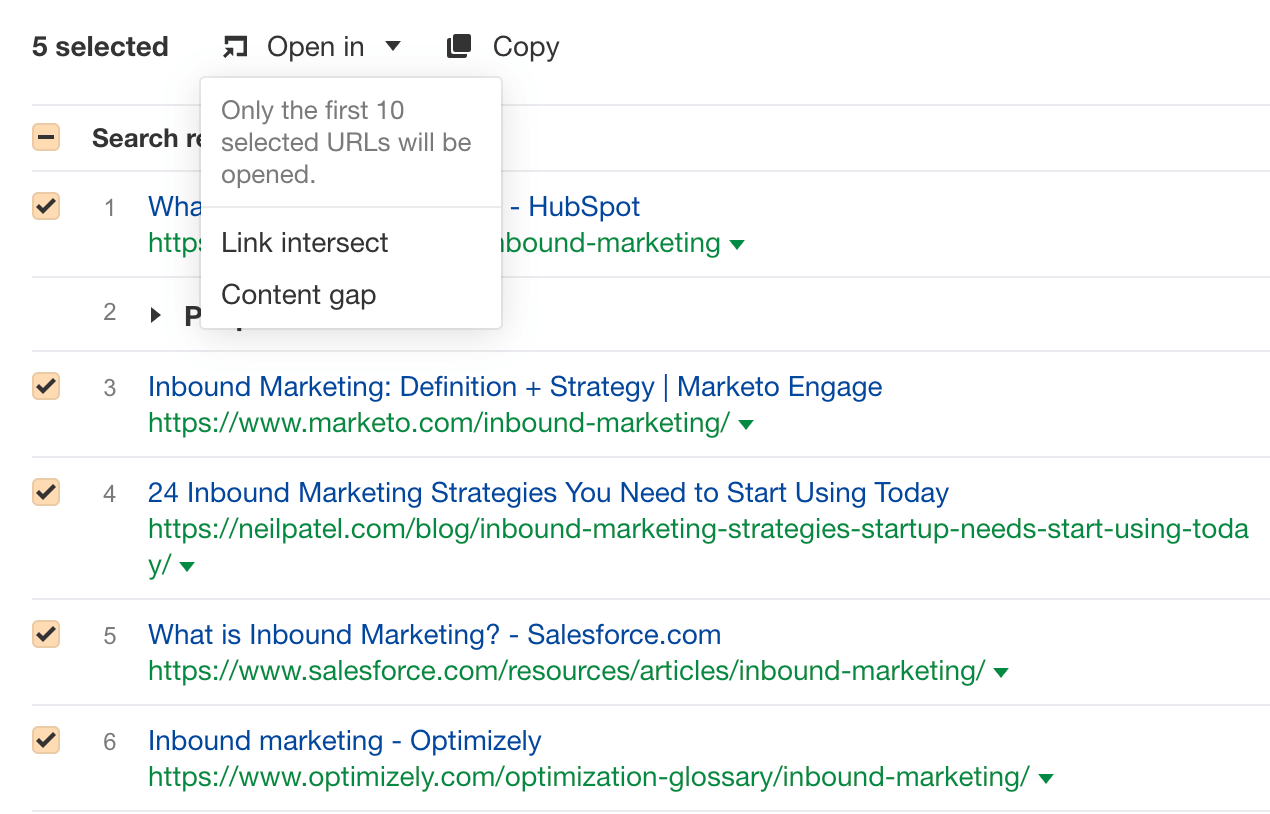Uncheck the Marketo Engage result checkbox

point(45,386)
